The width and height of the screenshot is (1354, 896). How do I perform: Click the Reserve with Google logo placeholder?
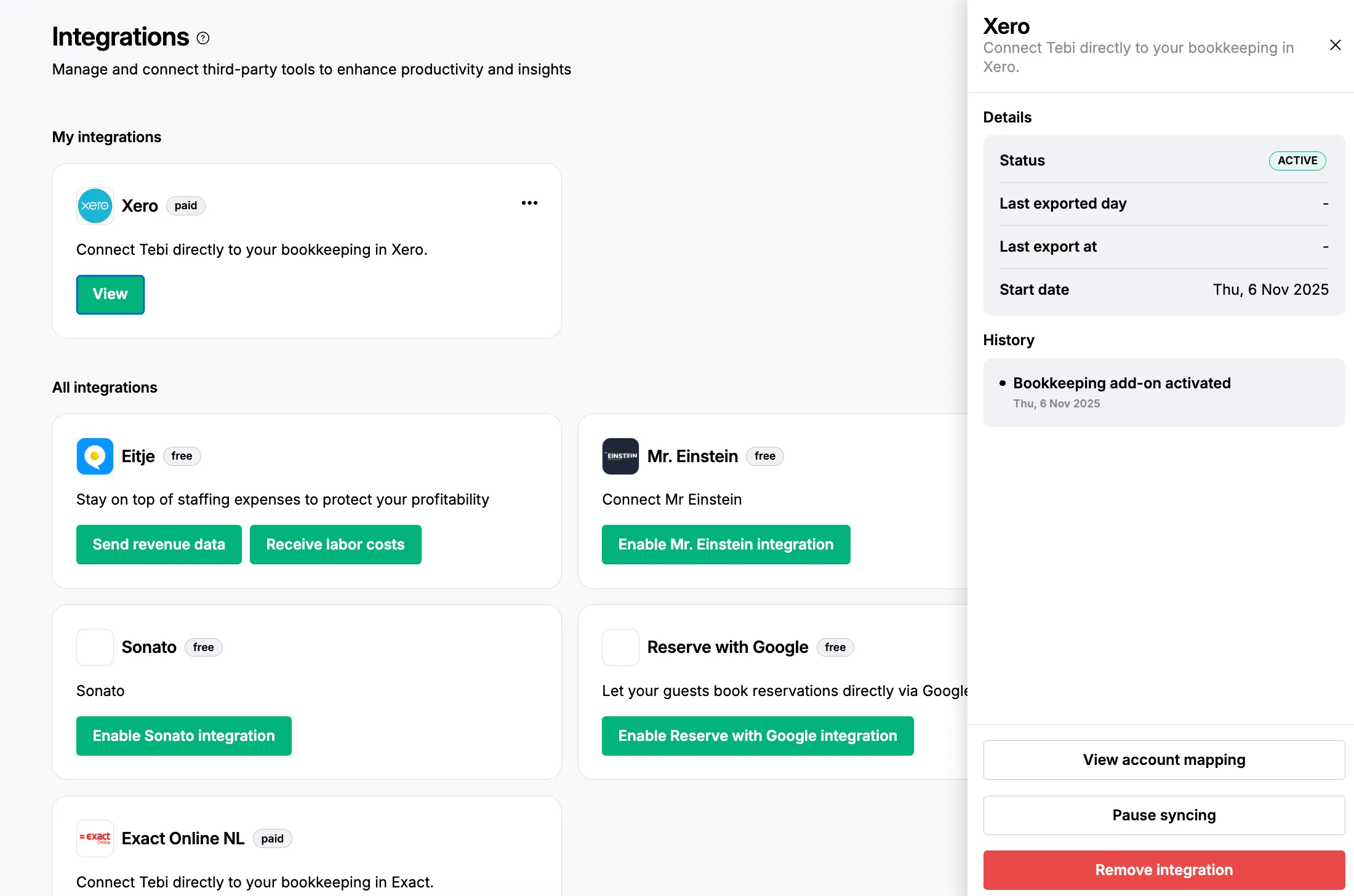coord(620,647)
